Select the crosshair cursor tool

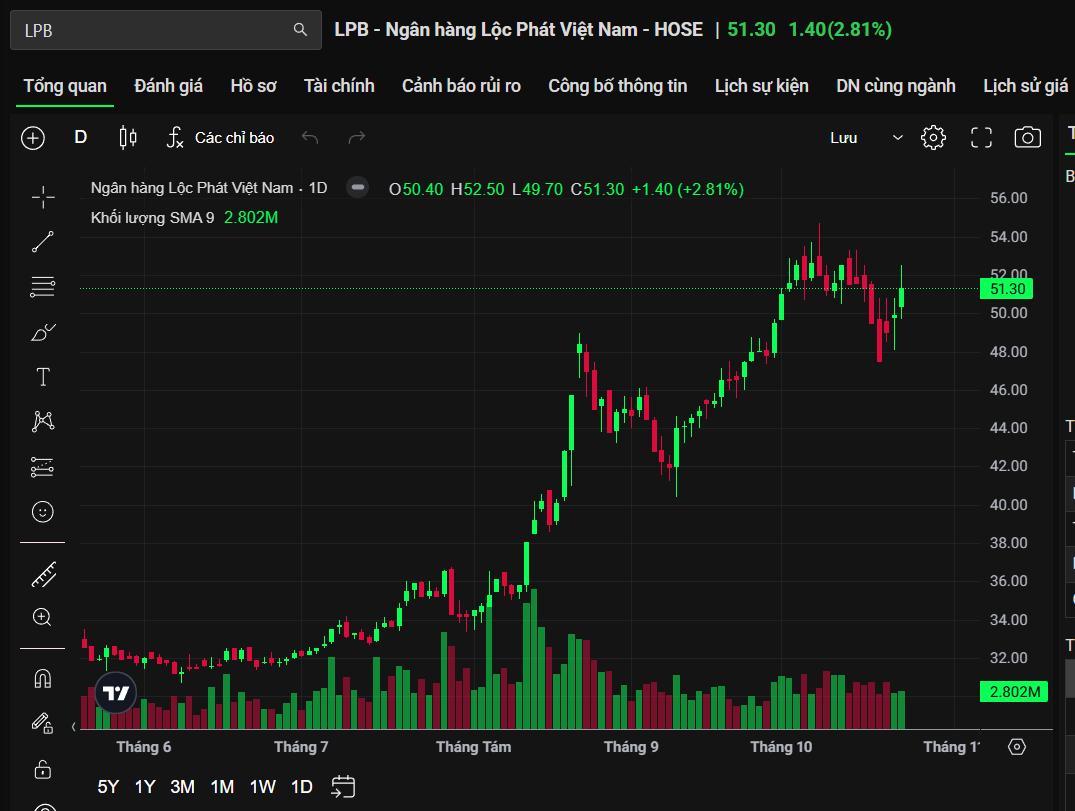[x=43, y=197]
